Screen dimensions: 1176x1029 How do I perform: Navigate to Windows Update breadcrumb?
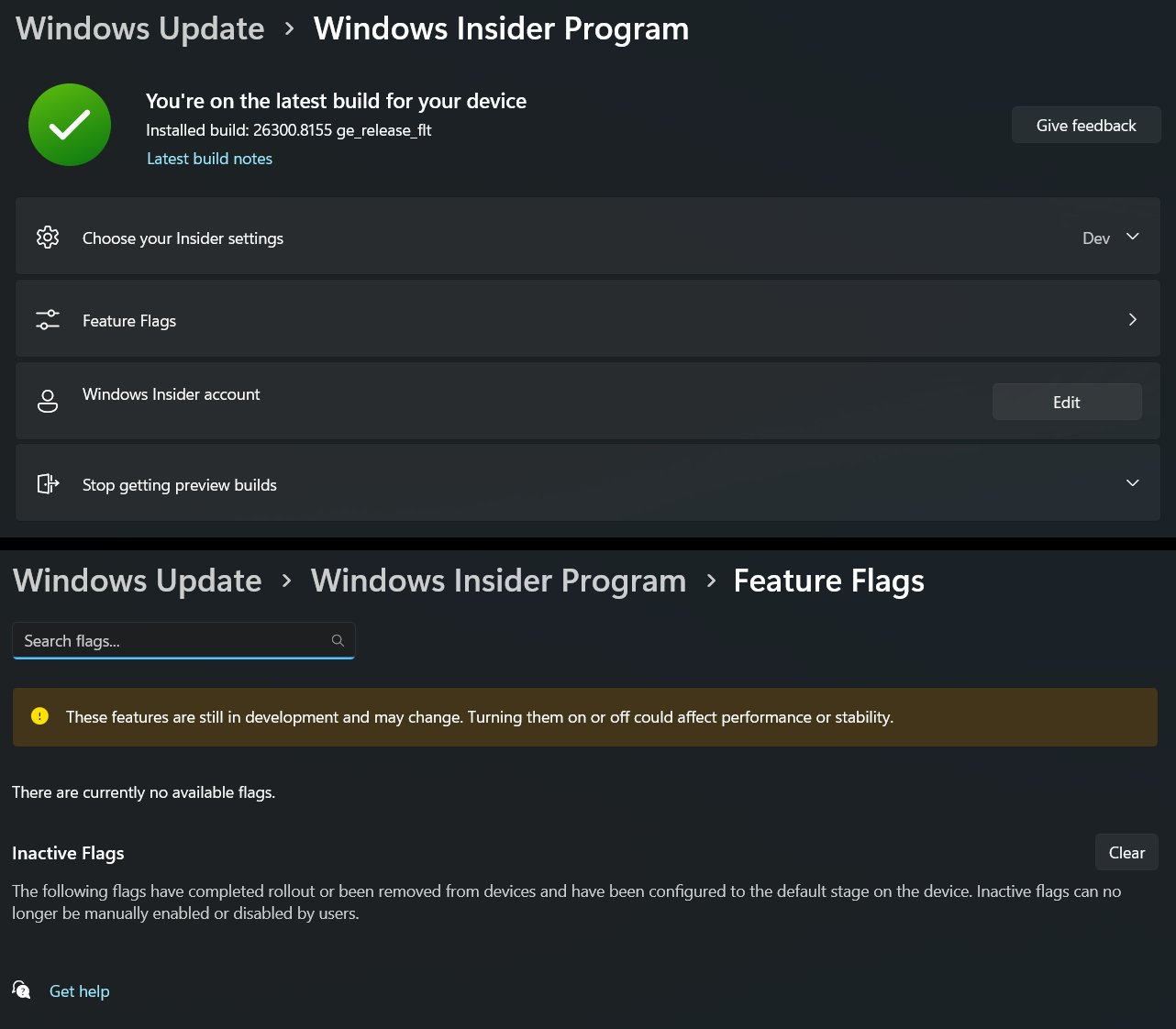tap(138, 28)
